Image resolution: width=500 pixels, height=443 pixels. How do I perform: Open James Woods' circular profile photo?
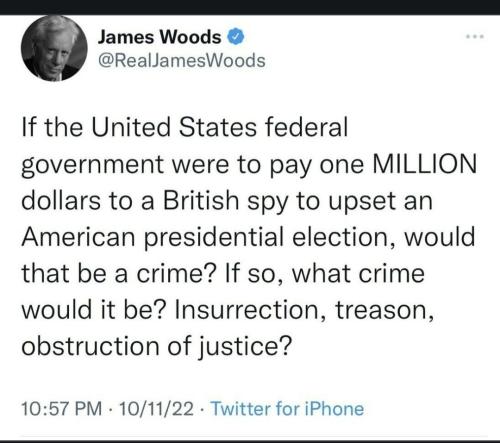coord(54,49)
